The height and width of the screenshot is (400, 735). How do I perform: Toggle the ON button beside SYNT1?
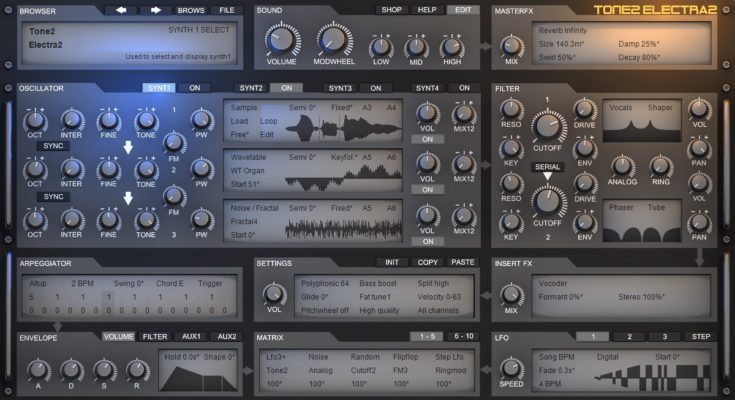point(195,88)
